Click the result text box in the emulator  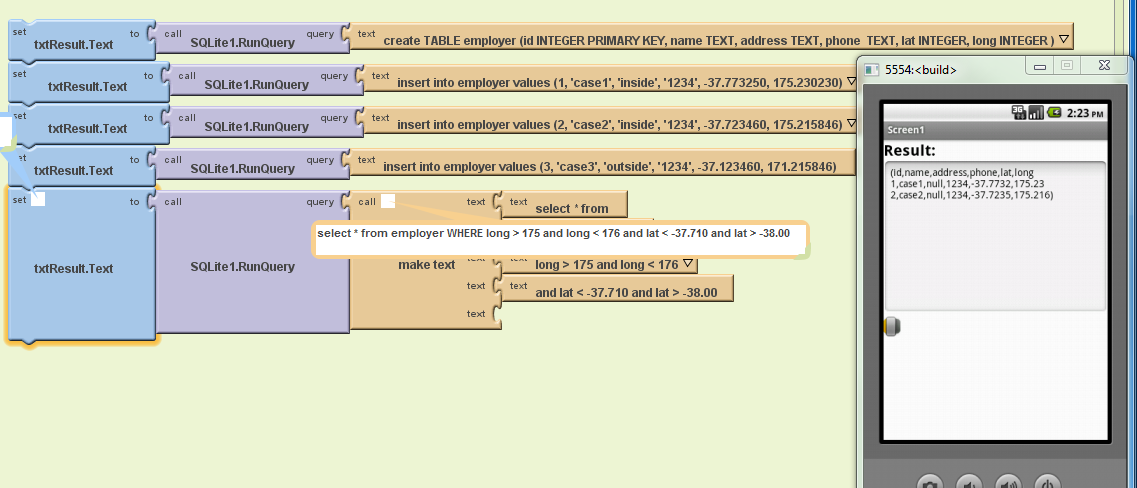[995, 236]
